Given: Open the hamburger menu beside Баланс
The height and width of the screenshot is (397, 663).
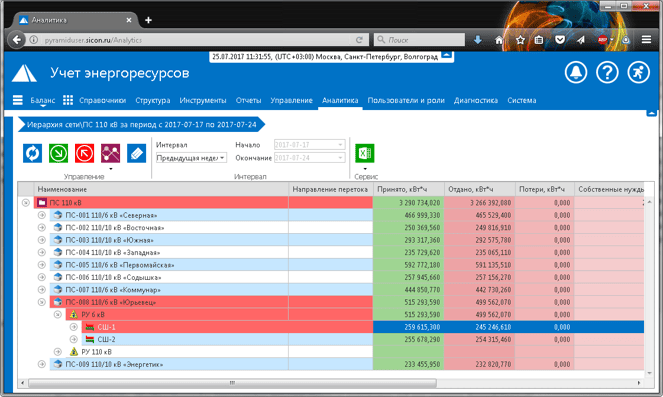Looking at the screenshot, I should click(x=18, y=100).
